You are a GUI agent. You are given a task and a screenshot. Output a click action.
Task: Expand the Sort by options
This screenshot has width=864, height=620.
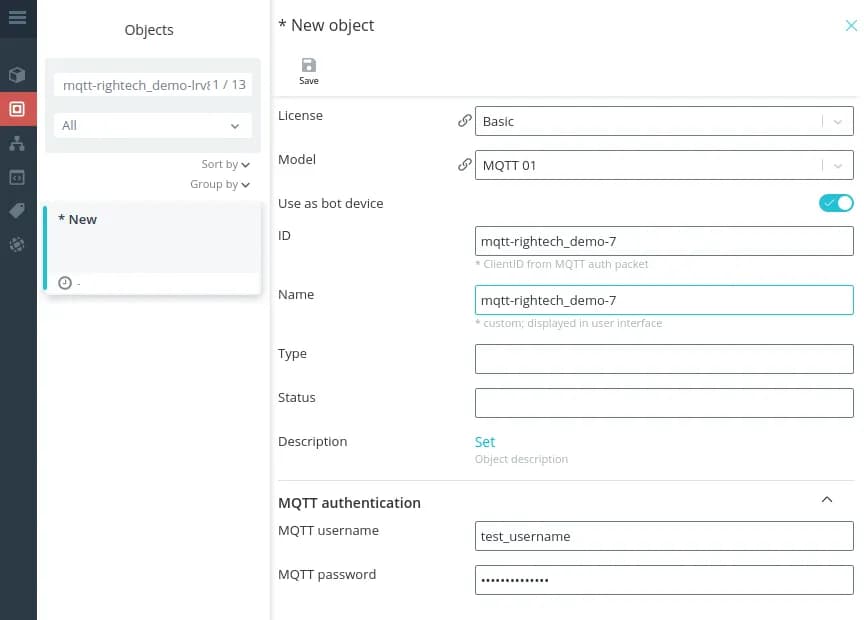219,164
